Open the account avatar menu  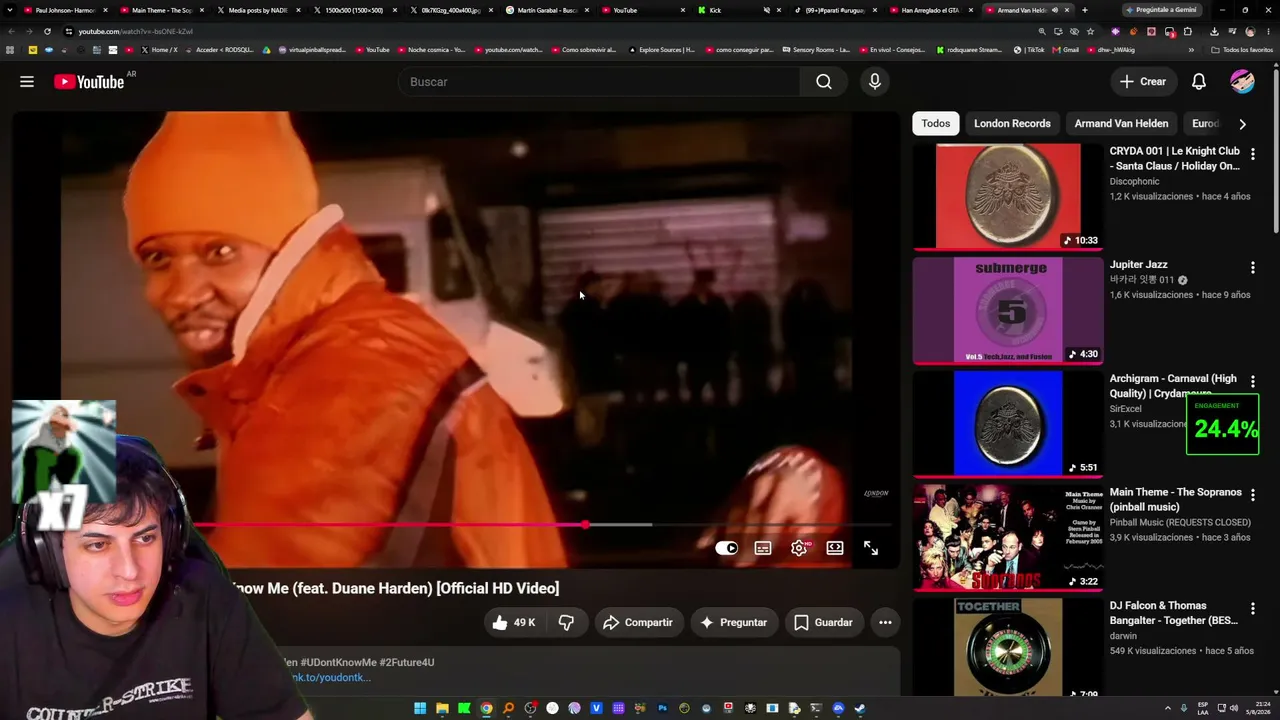click(1242, 82)
